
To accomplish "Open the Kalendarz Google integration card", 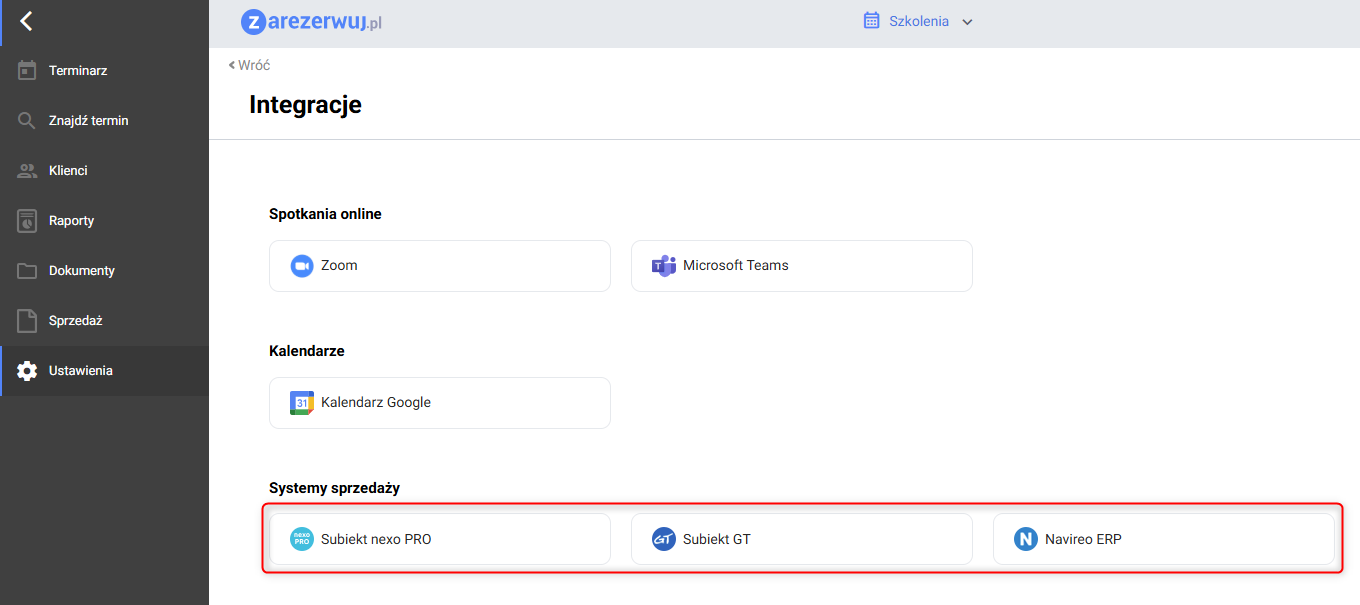I will 439,403.
